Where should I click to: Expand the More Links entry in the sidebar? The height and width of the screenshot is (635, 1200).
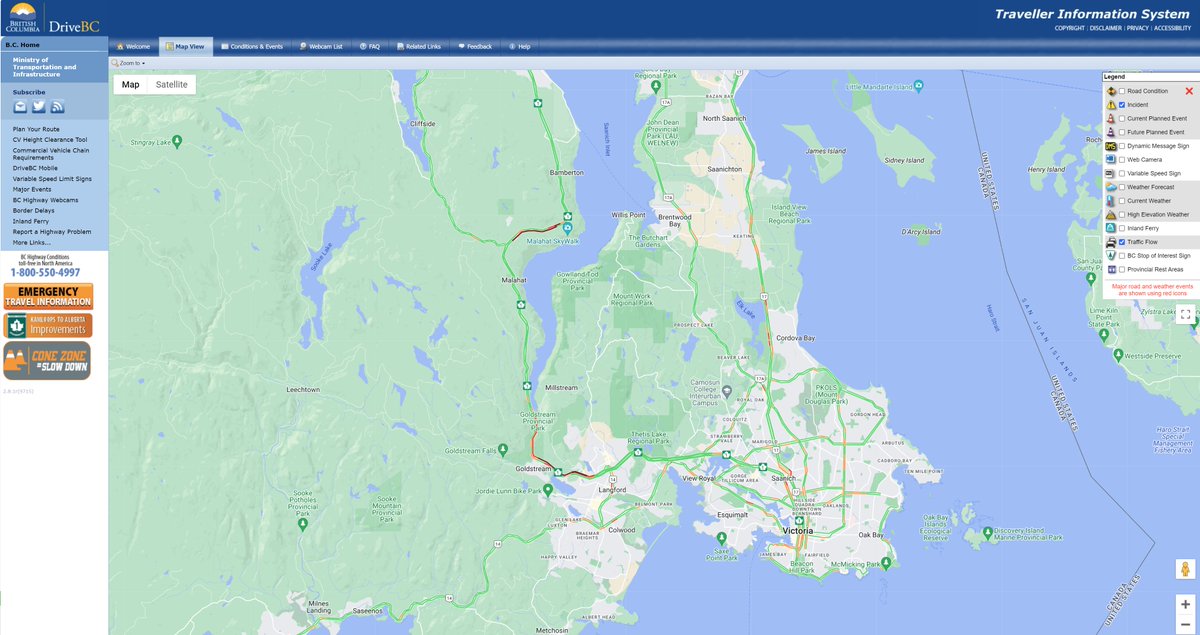(x=29, y=241)
